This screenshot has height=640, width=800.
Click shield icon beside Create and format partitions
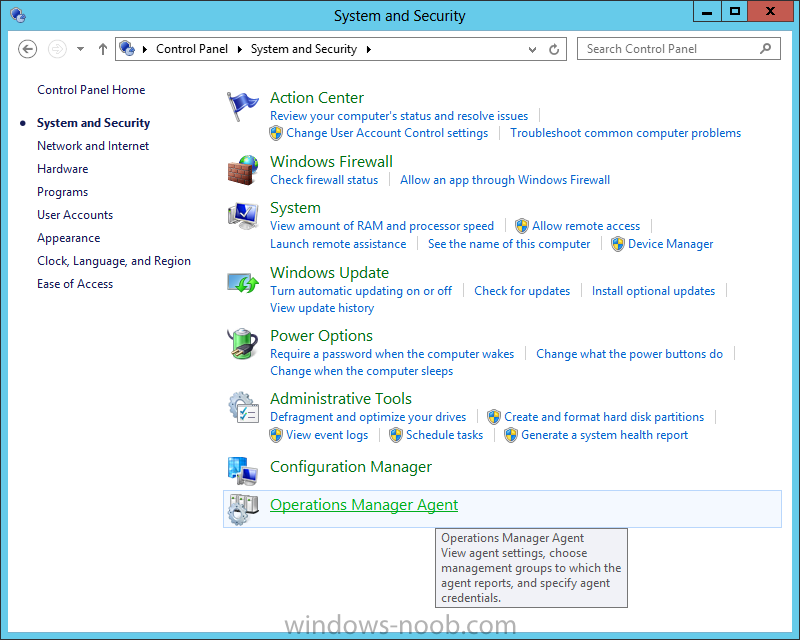[x=494, y=417]
